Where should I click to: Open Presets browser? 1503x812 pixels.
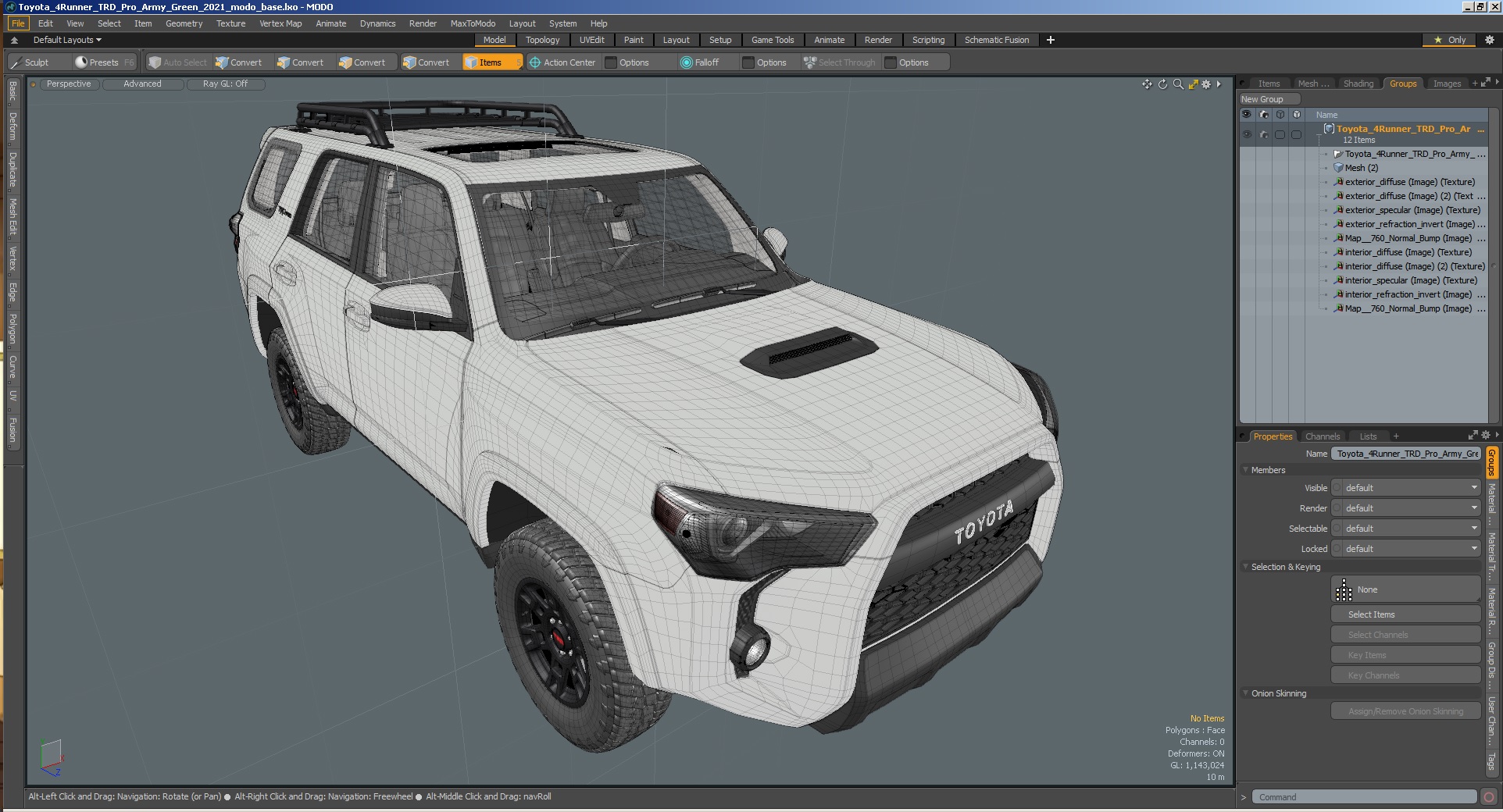pos(104,62)
